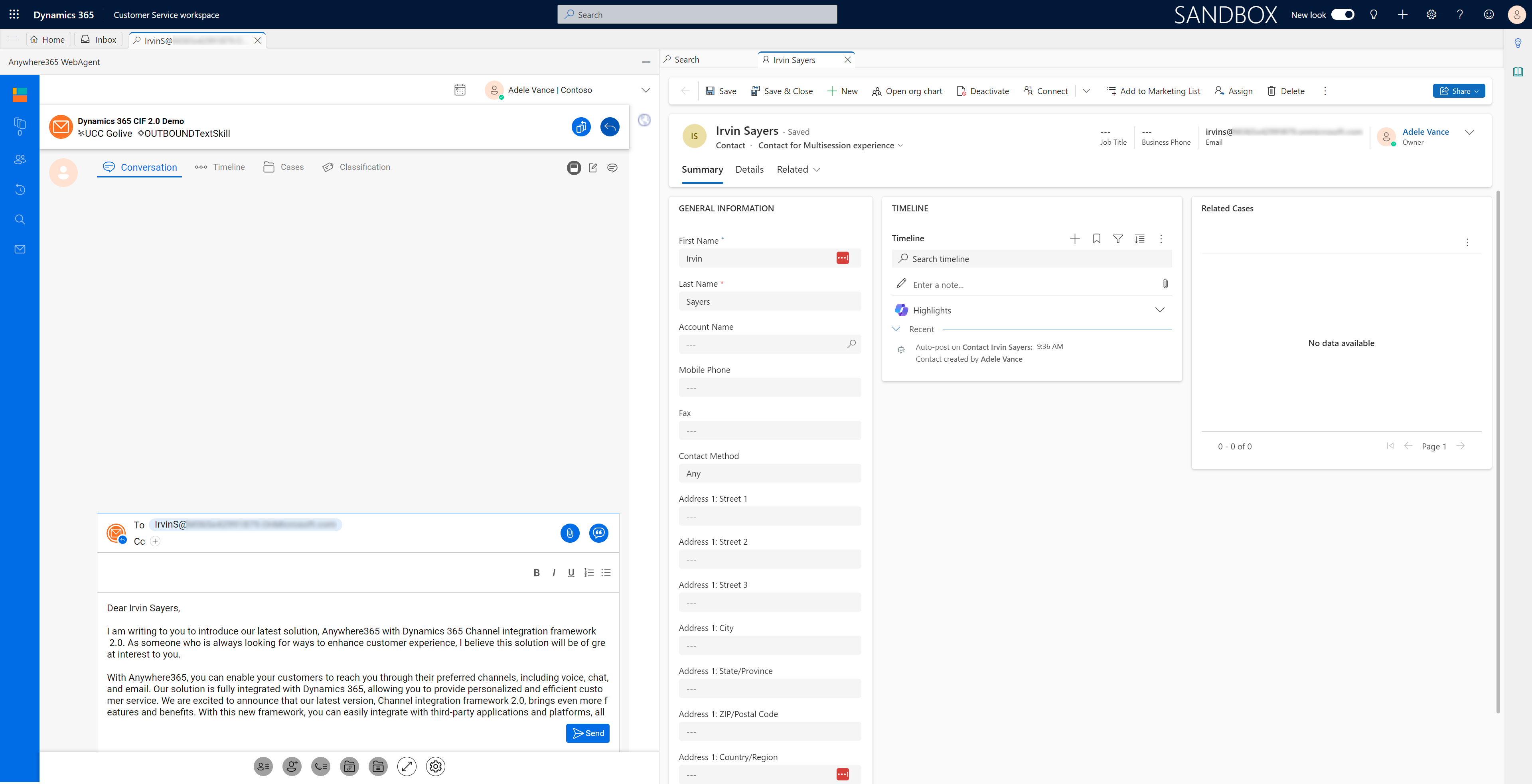Screen dimensions: 1532x784
Task: Open the Dynamics 365 app launcher waffle
Action: tap(14, 14)
